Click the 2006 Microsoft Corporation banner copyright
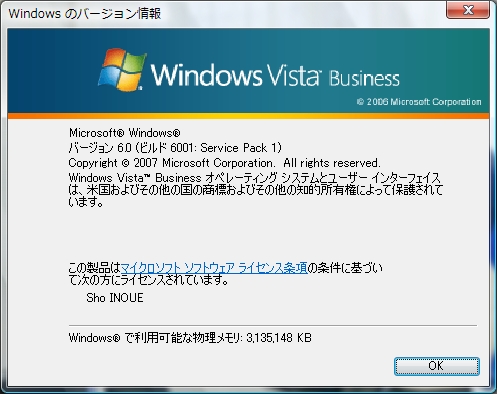Image resolution: width=497 pixels, height=394 pixels. 419,102
